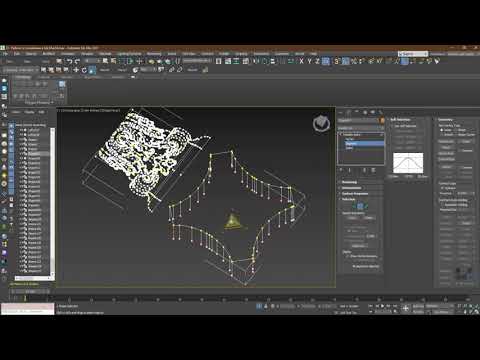Click the Break button in Geometry
Viewport: 480px width, 360px height.
point(466,142)
